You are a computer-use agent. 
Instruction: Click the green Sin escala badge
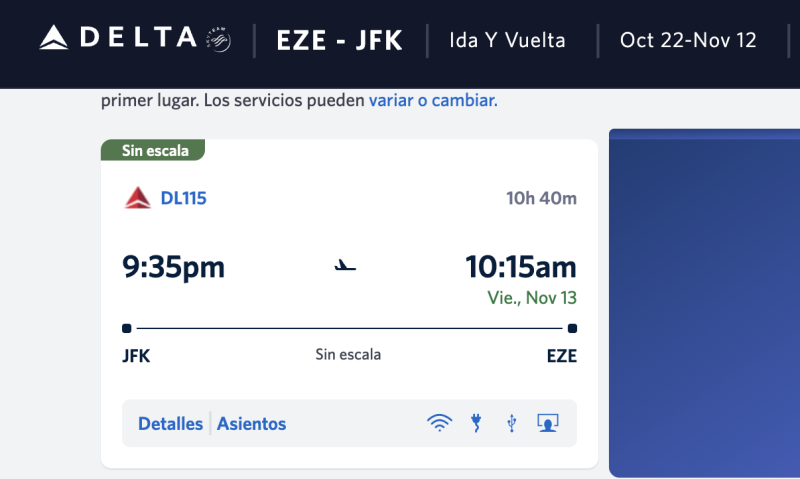coord(153,151)
